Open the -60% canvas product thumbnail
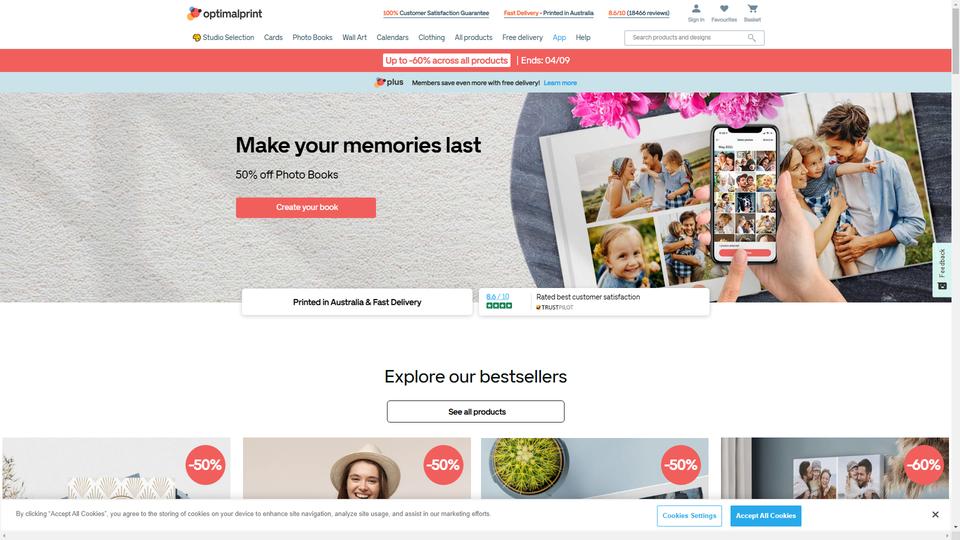Screen dimensions: 960x540 [835, 468]
